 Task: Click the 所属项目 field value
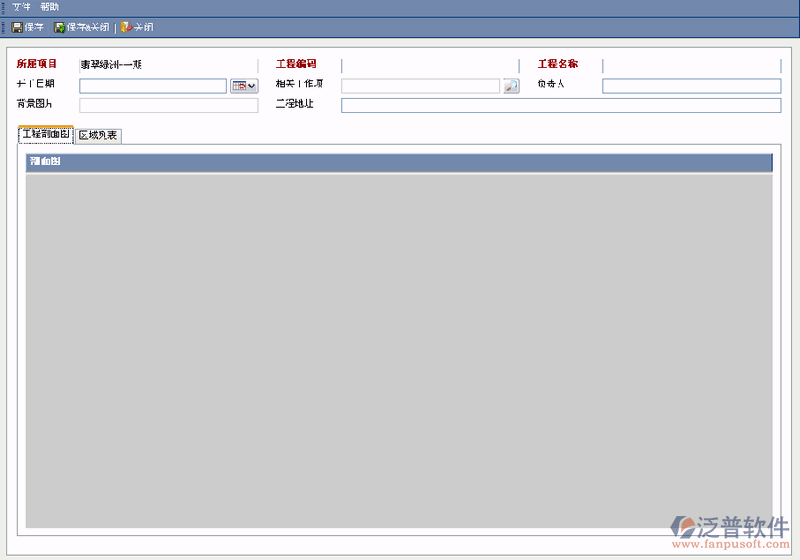(x=169, y=65)
